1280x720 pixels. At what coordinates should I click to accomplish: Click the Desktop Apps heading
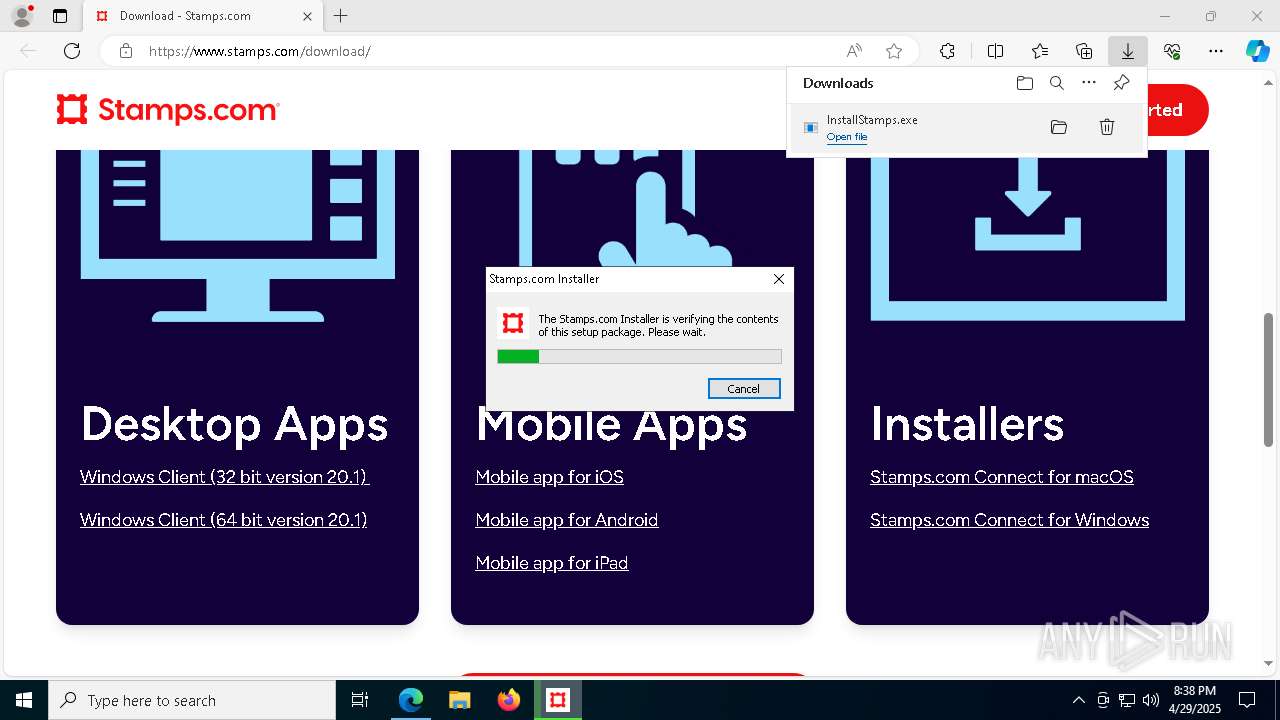coord(234,424)
